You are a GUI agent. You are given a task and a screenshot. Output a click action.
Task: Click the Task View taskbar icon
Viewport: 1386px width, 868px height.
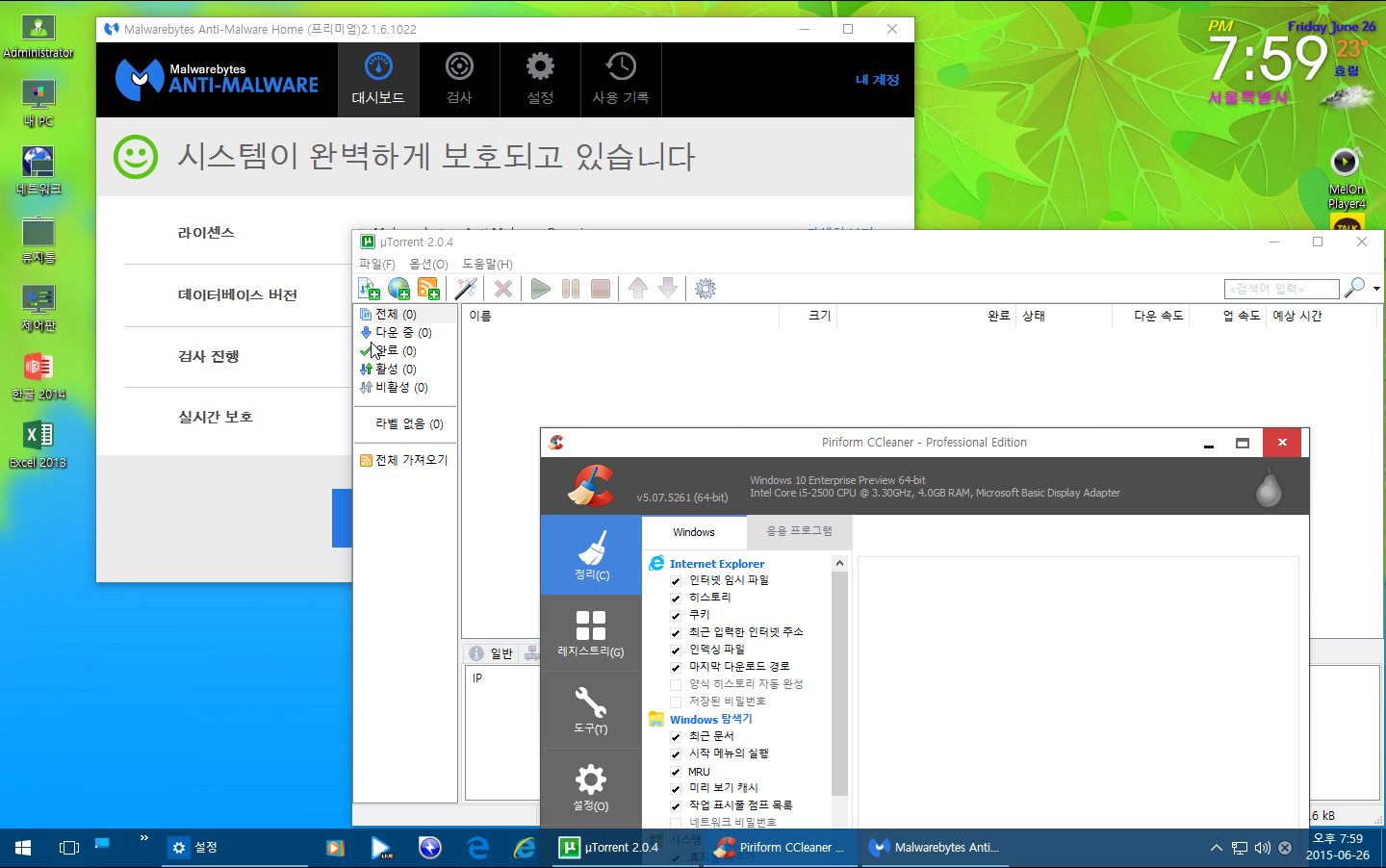69,848
